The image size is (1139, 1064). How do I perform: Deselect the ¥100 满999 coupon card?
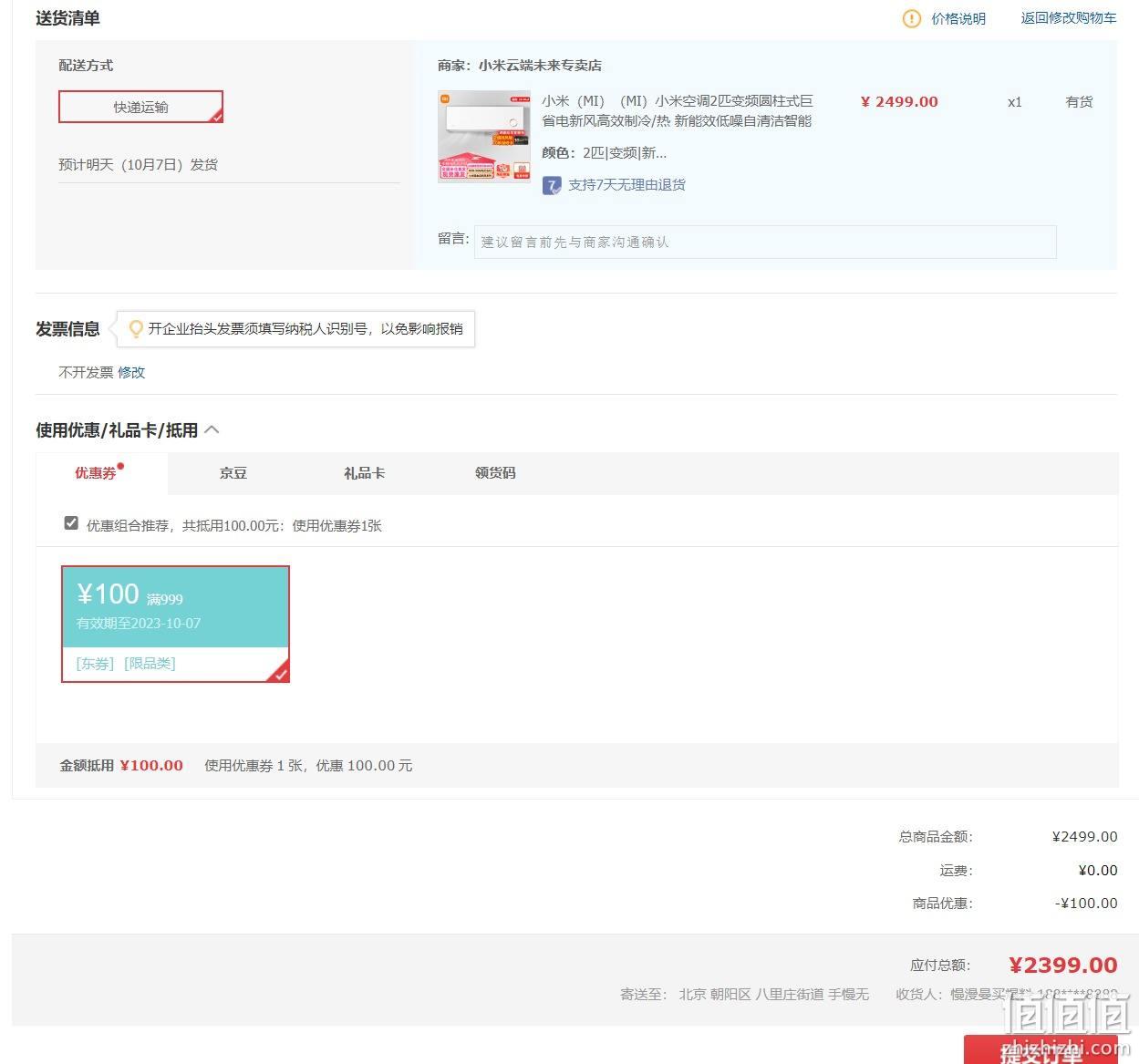pyautogui.click(x=175, y=624)
